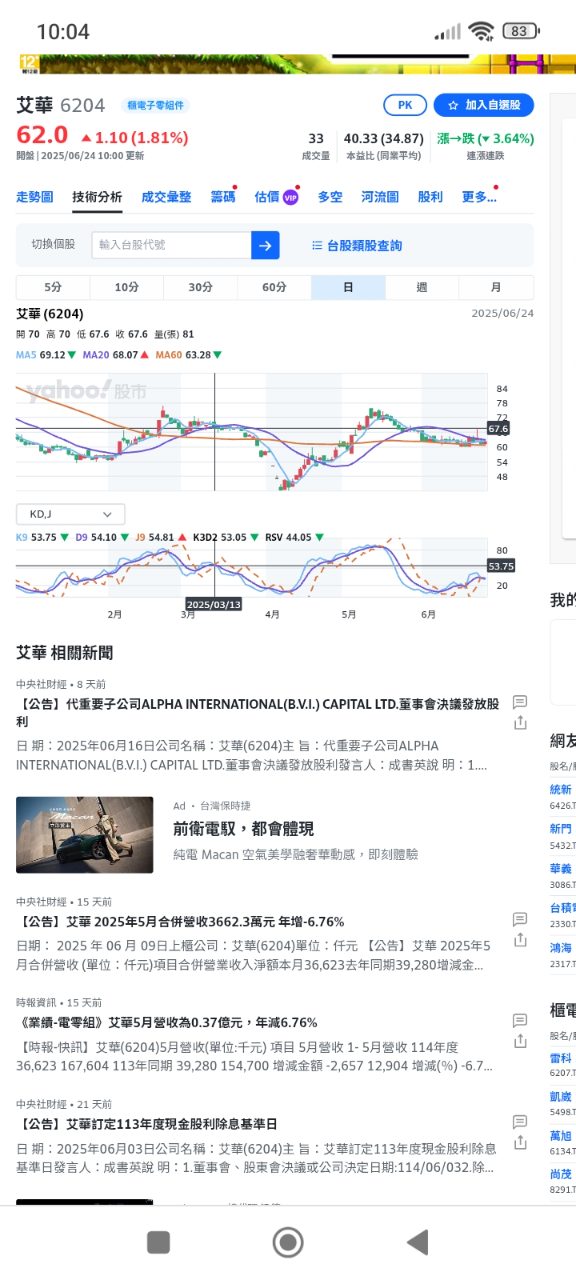Open the 艾華訂定113年度現金股利除息基準日 headline
This screenshot has height=1280, width=576.
[x=147, y=1125]
